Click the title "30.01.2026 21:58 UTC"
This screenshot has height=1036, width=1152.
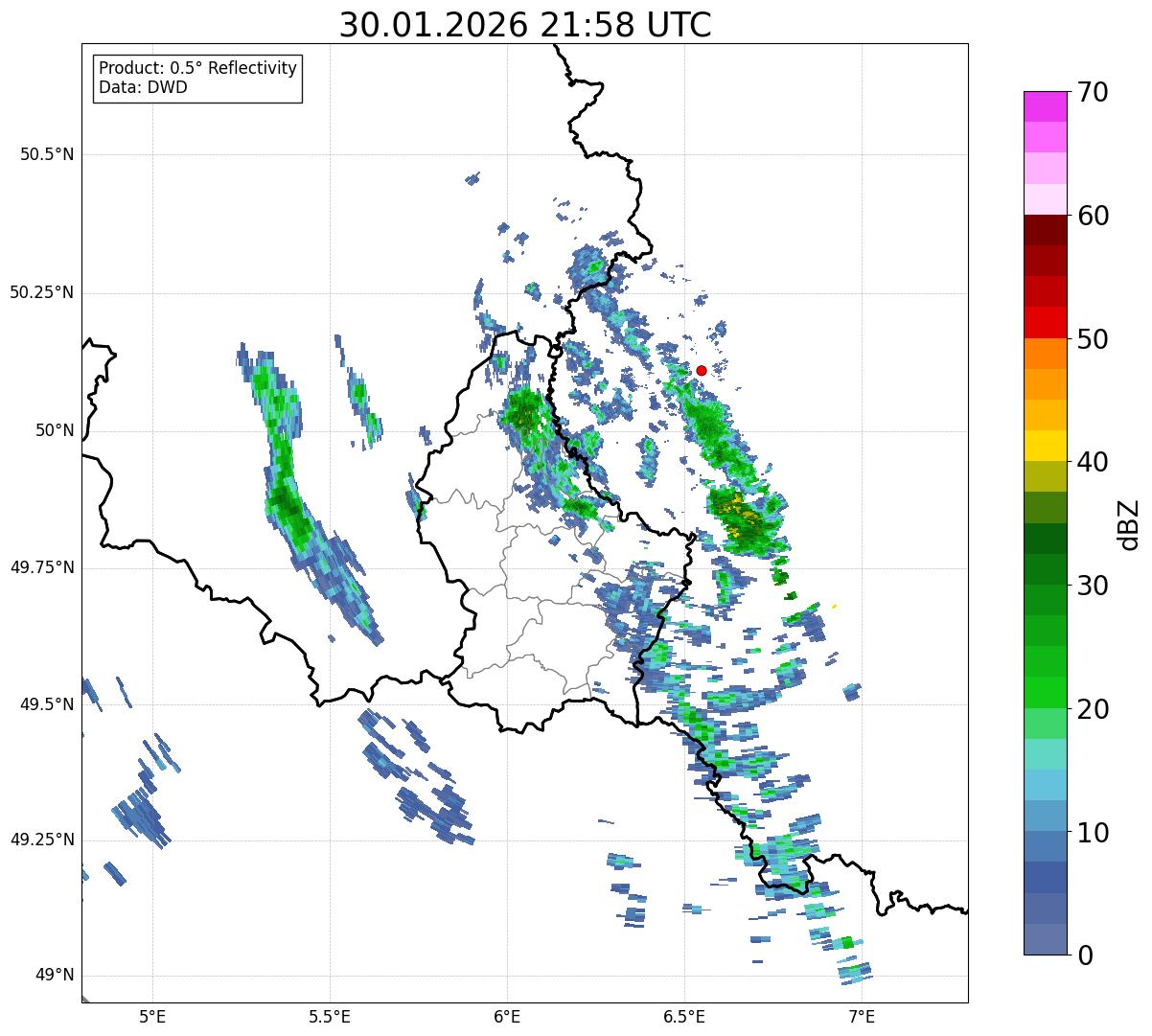tap(525, 25)
